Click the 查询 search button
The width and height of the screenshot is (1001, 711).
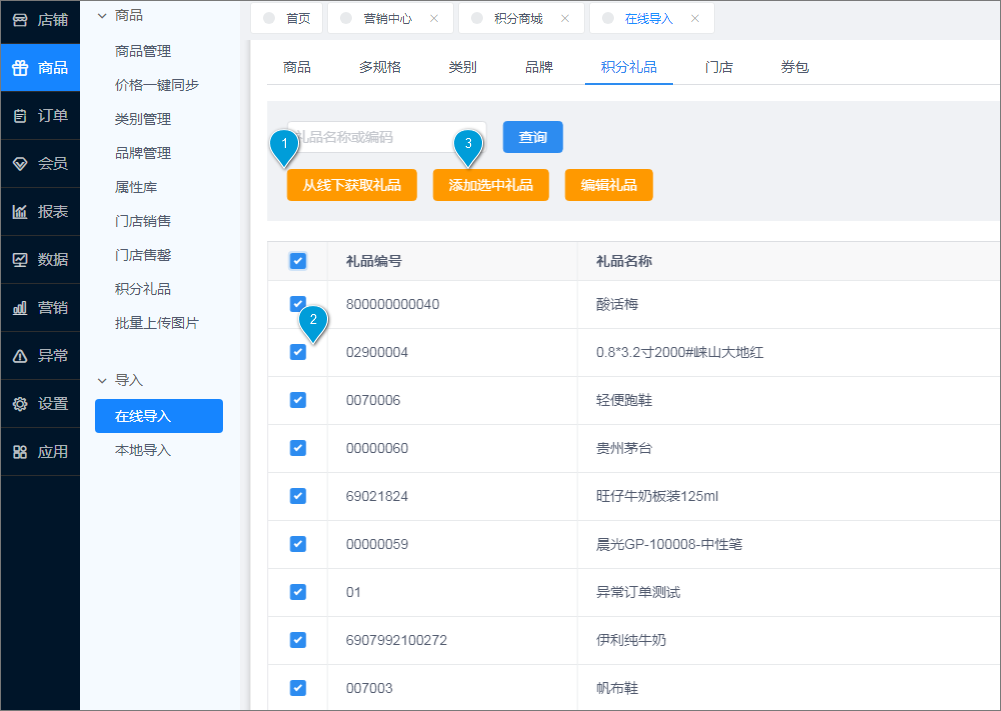(x=533, y=137)
